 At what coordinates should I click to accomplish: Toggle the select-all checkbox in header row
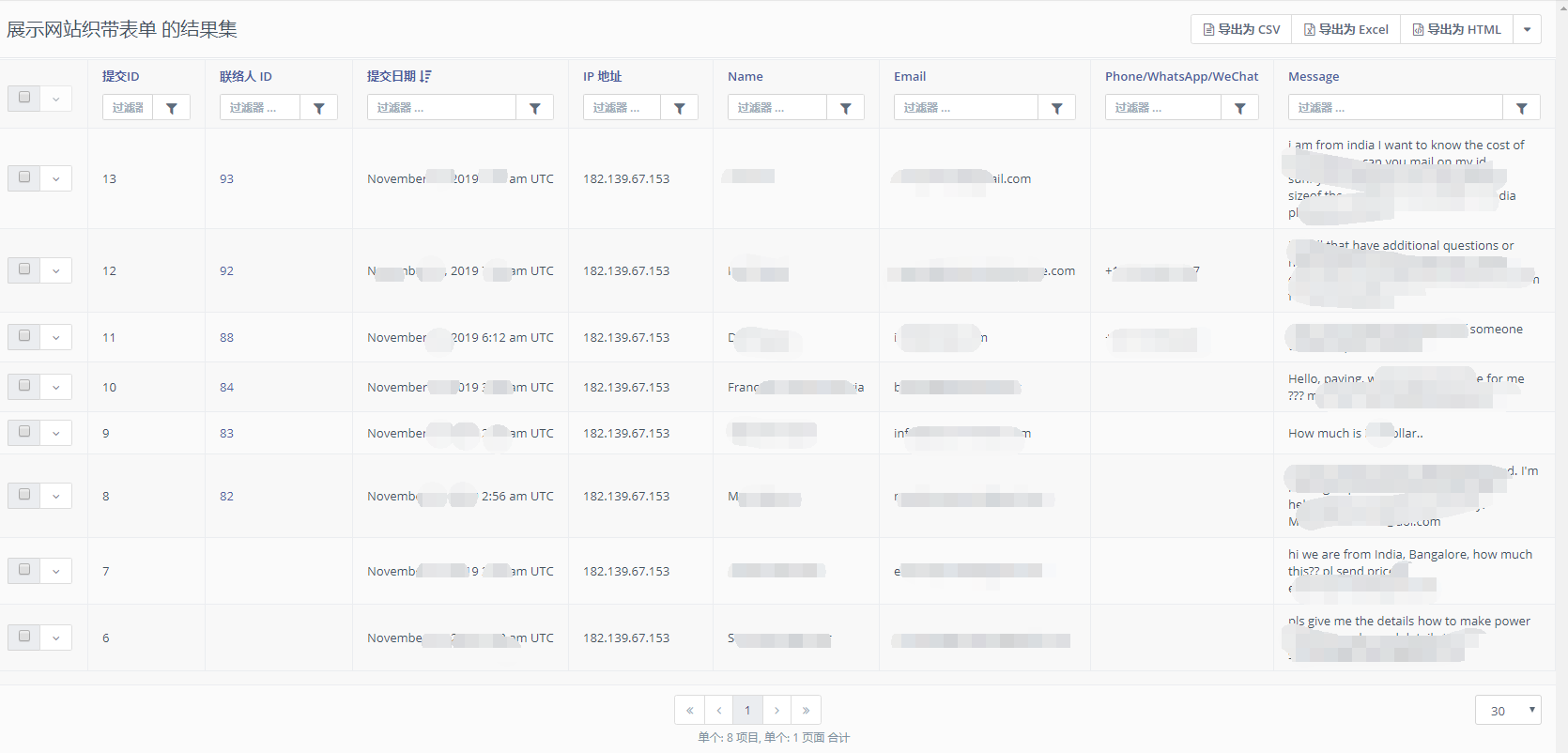(x=24, y=98)
